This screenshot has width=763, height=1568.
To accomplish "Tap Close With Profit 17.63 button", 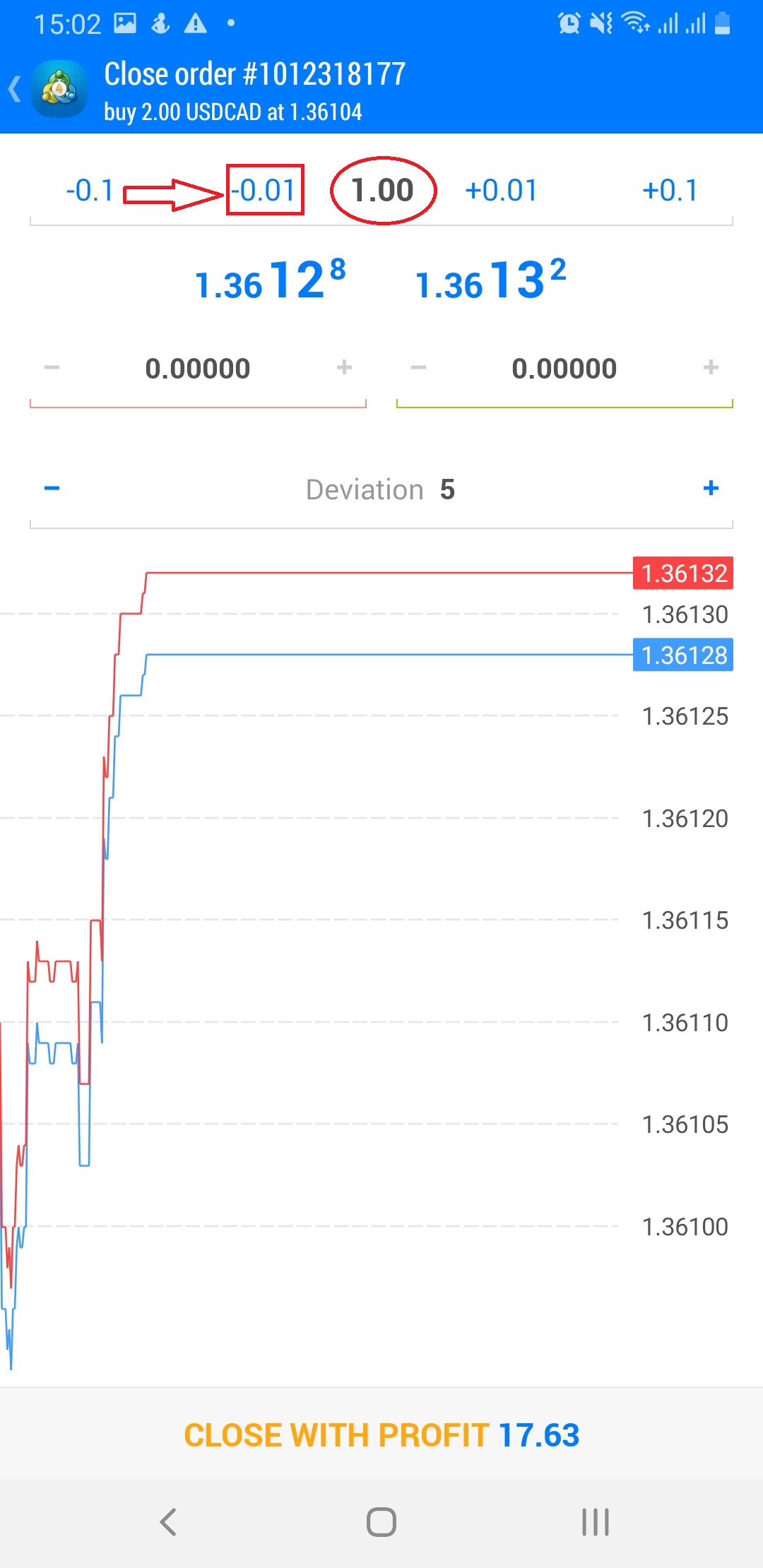I will click(x=381, y=1435).
